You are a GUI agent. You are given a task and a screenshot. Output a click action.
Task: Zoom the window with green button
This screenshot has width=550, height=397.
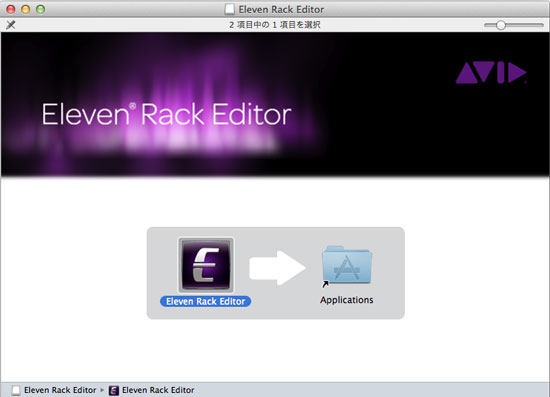coord(41,9)
